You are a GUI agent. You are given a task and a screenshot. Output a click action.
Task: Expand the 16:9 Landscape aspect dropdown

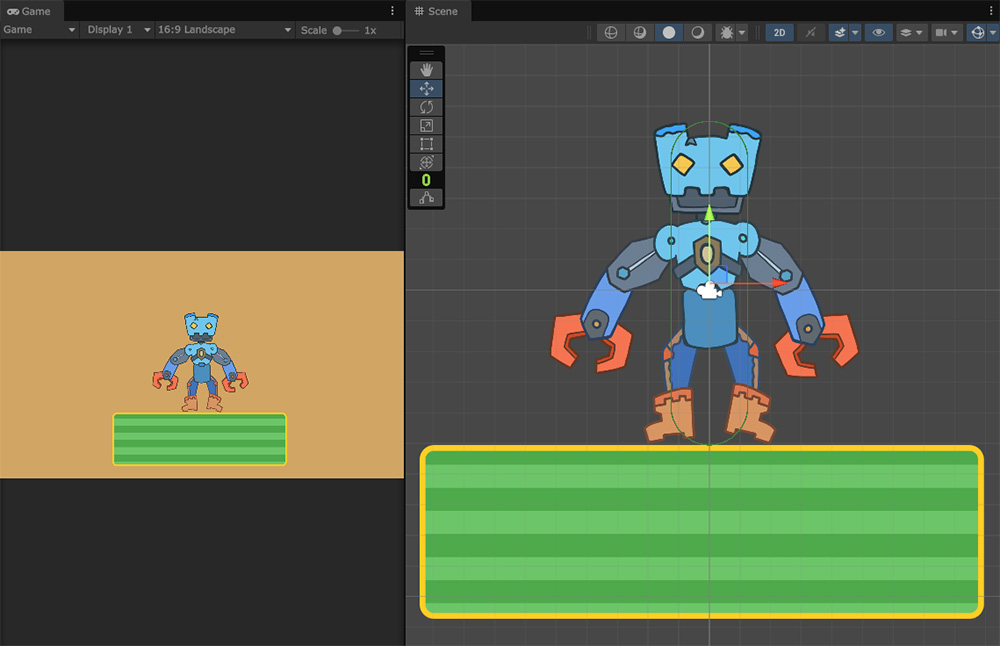point(223,30)
